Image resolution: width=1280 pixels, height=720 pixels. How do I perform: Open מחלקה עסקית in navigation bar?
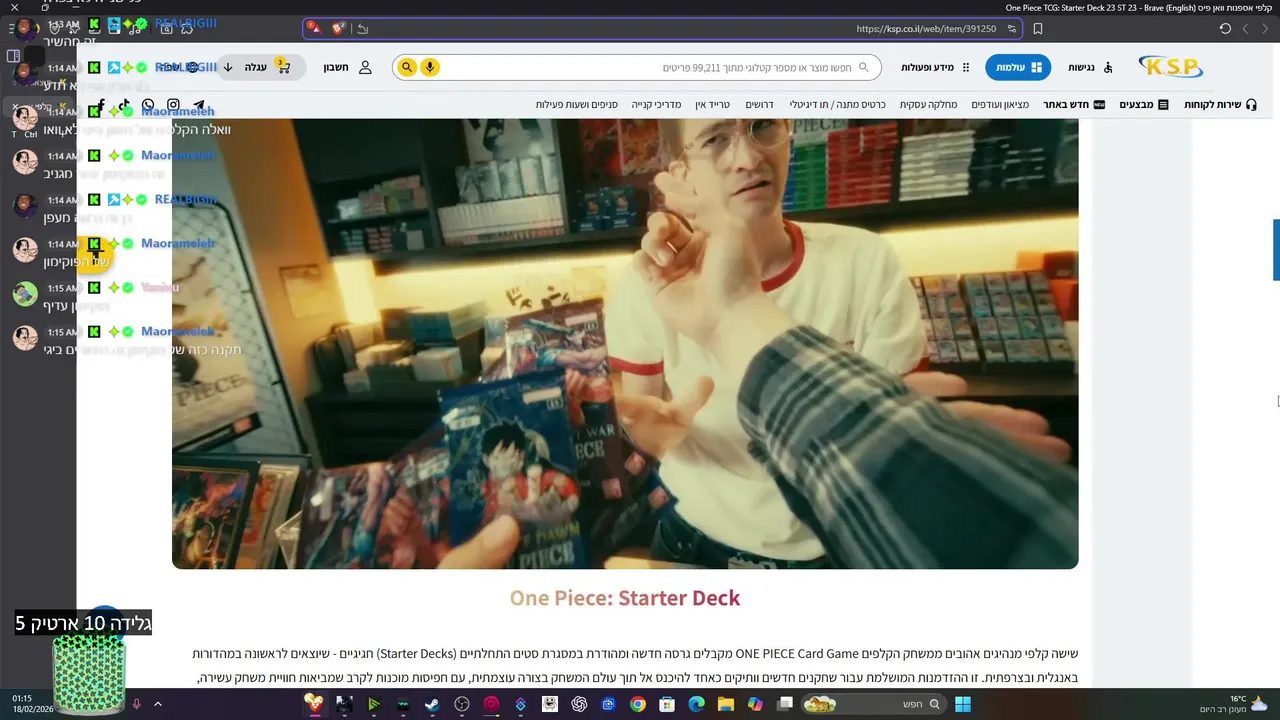[928, 104]
